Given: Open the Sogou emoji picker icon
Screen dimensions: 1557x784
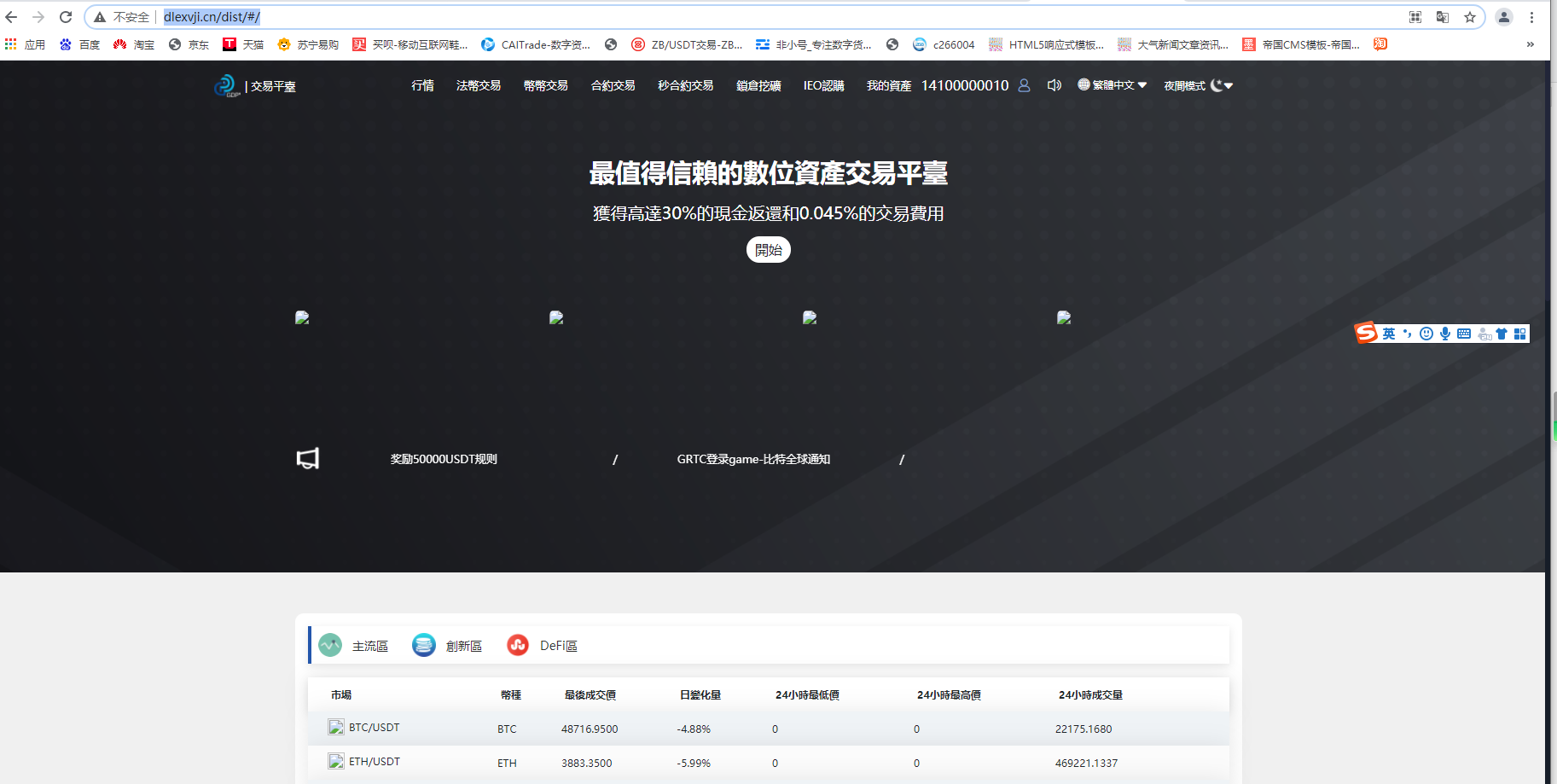Looking at the screenshot, I should pyautogui.click(x=1425, y=334).
